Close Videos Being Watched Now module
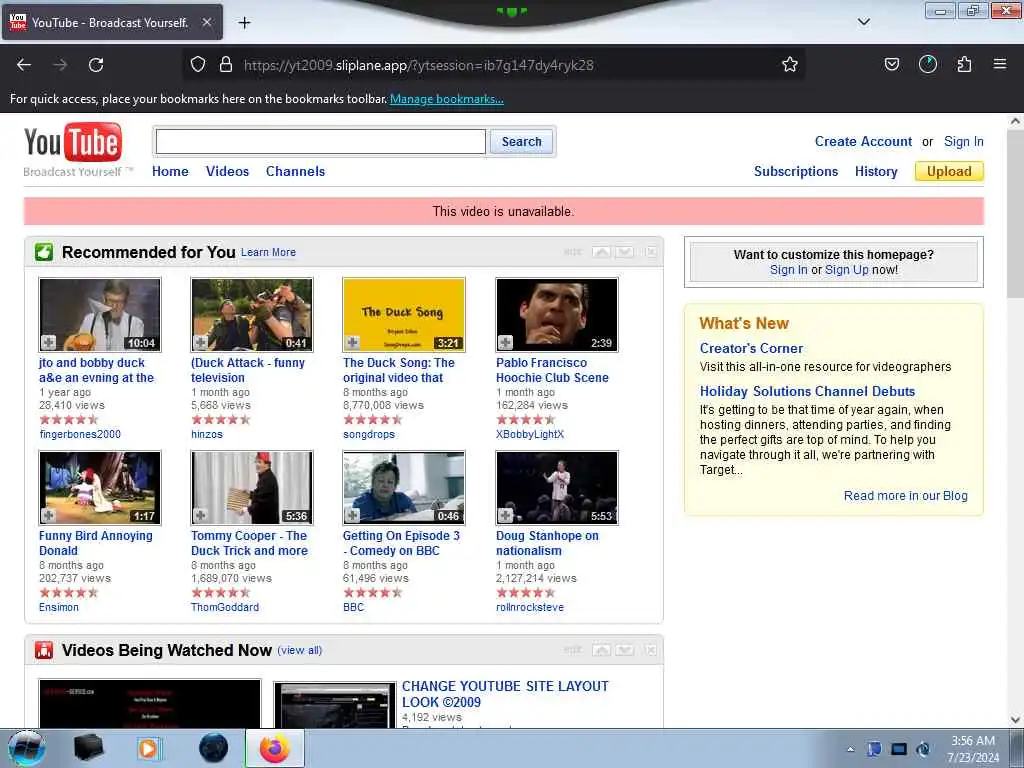 pos(650,650)
